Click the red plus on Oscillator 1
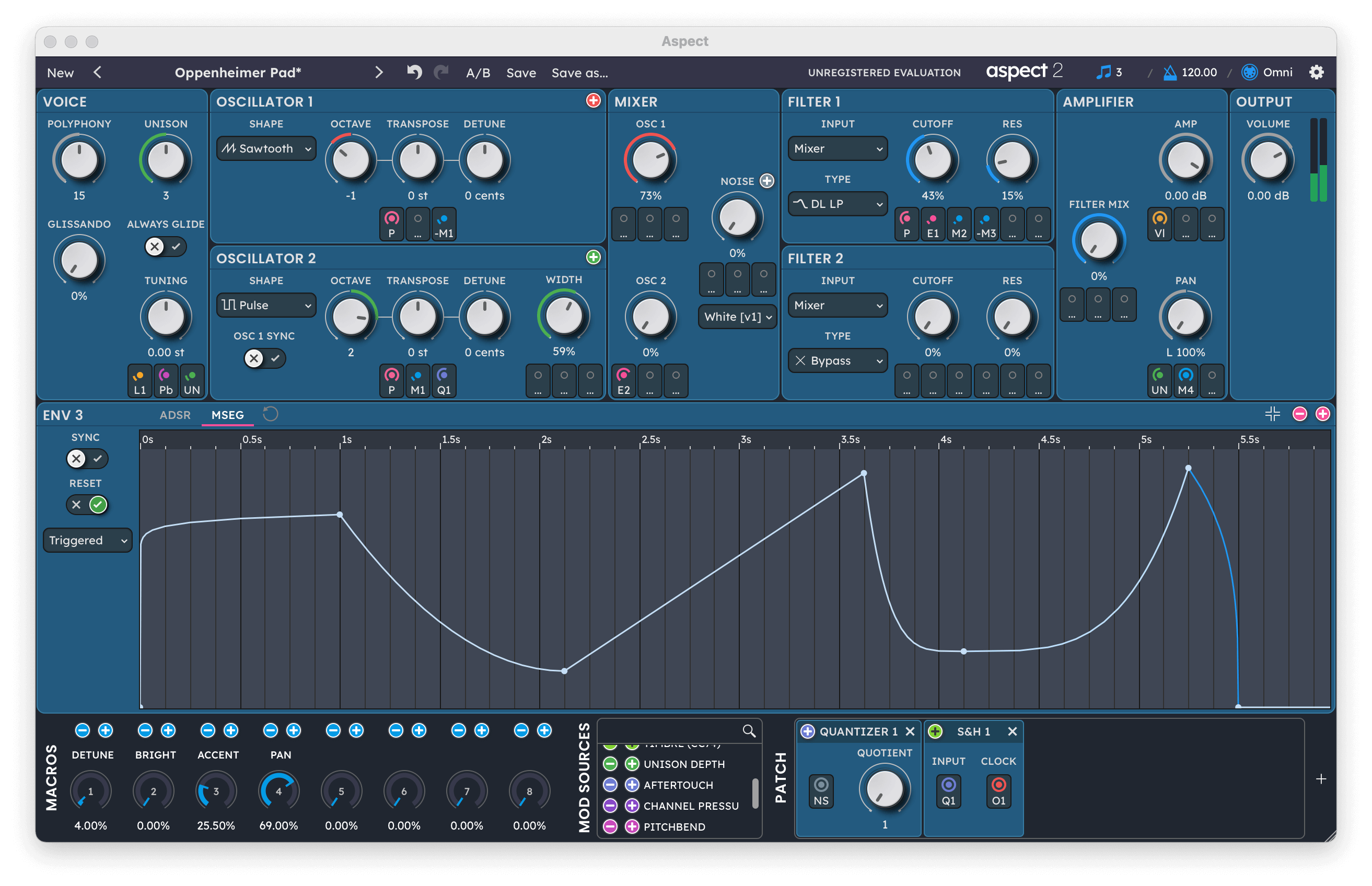 [x=593, y=101]
